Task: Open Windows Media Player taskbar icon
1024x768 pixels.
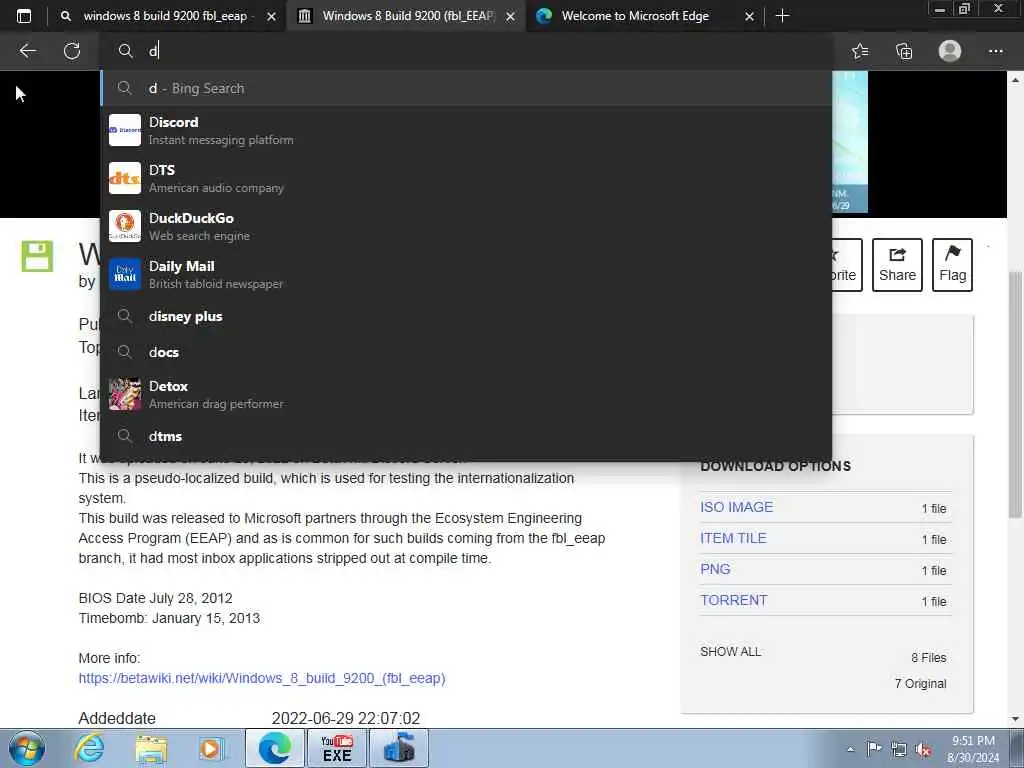Action: pos(211,748)
